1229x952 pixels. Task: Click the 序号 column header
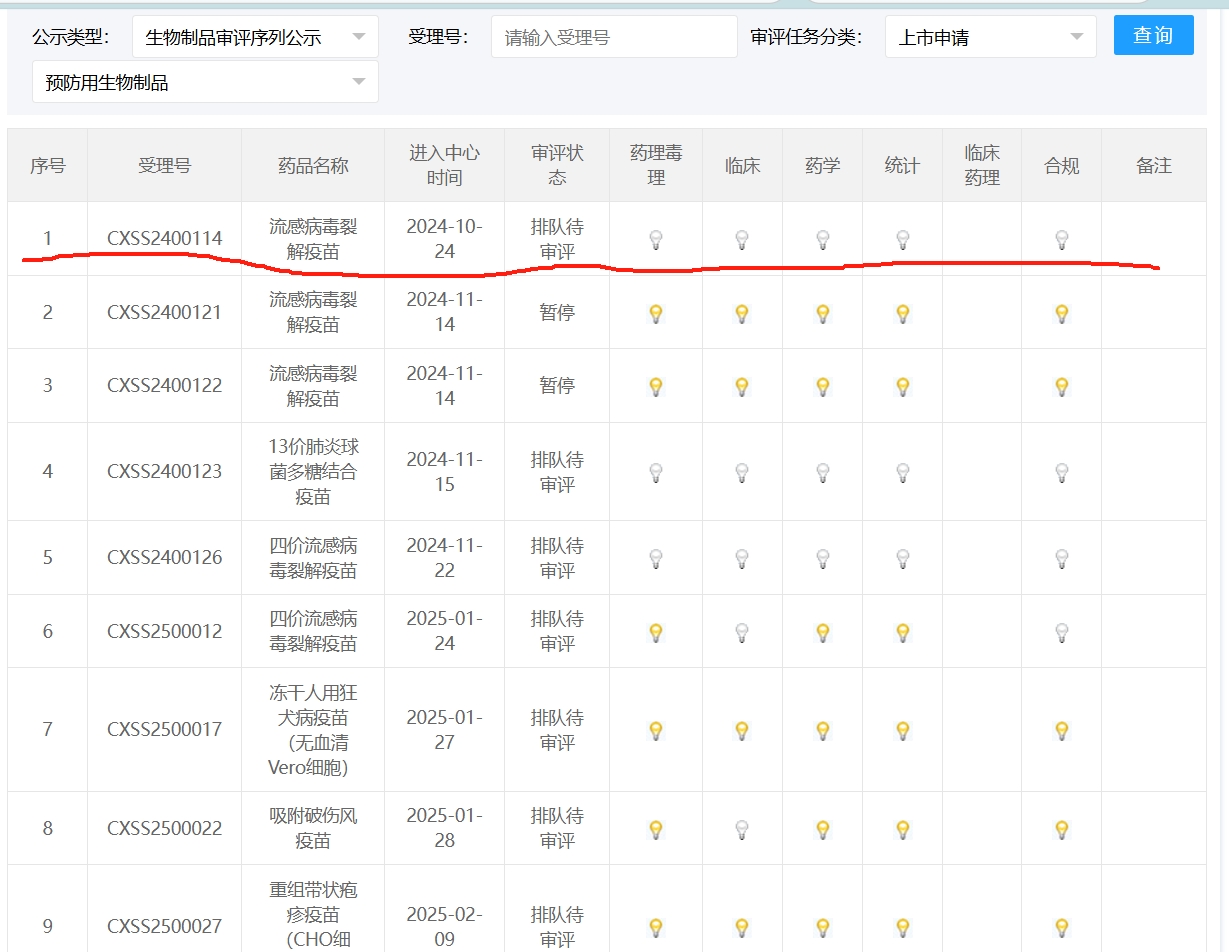tap(47, 165)
